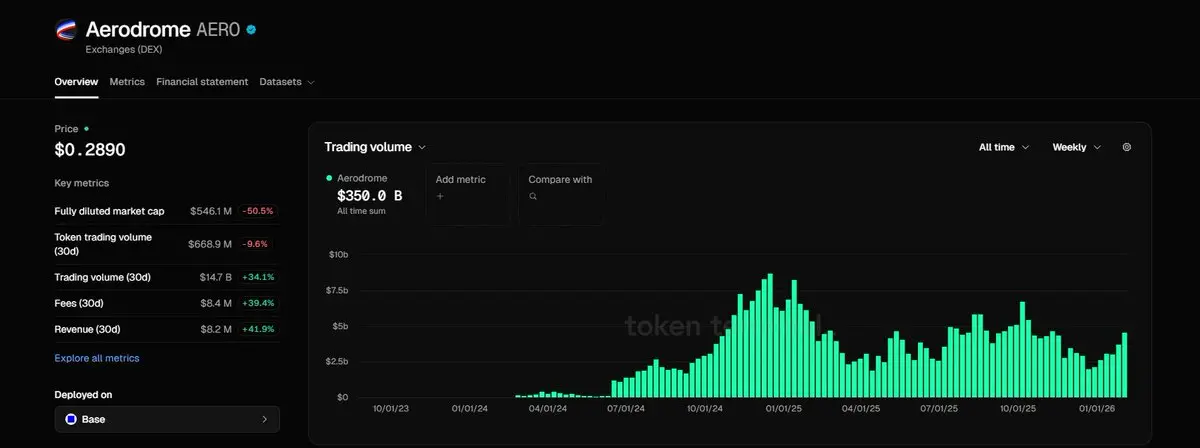Image resolution: width=1200 pixels, height=448 pixels.
Task: Click the Fees (30d) metric row
Action: (166, 303)
